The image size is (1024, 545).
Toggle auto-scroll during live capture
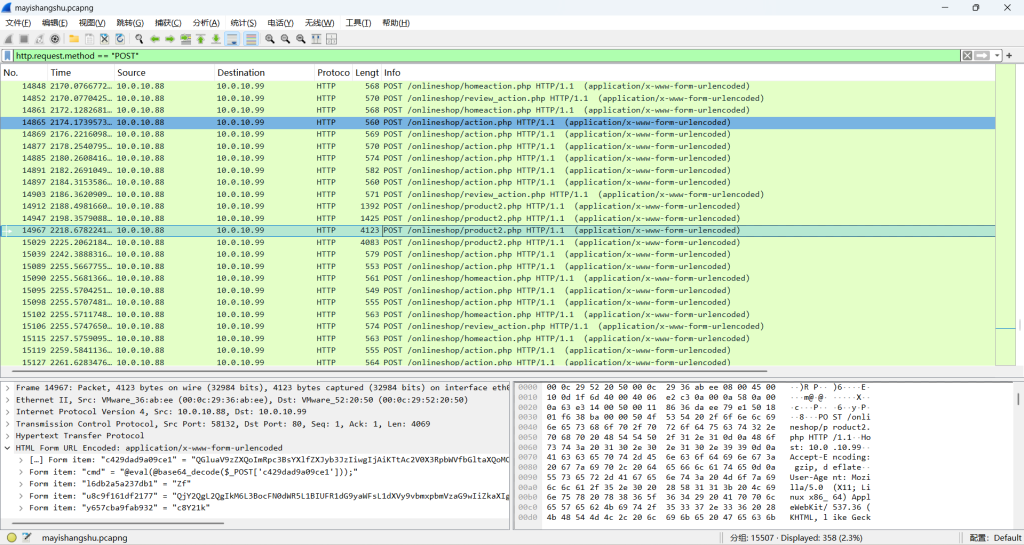(232, 39)
